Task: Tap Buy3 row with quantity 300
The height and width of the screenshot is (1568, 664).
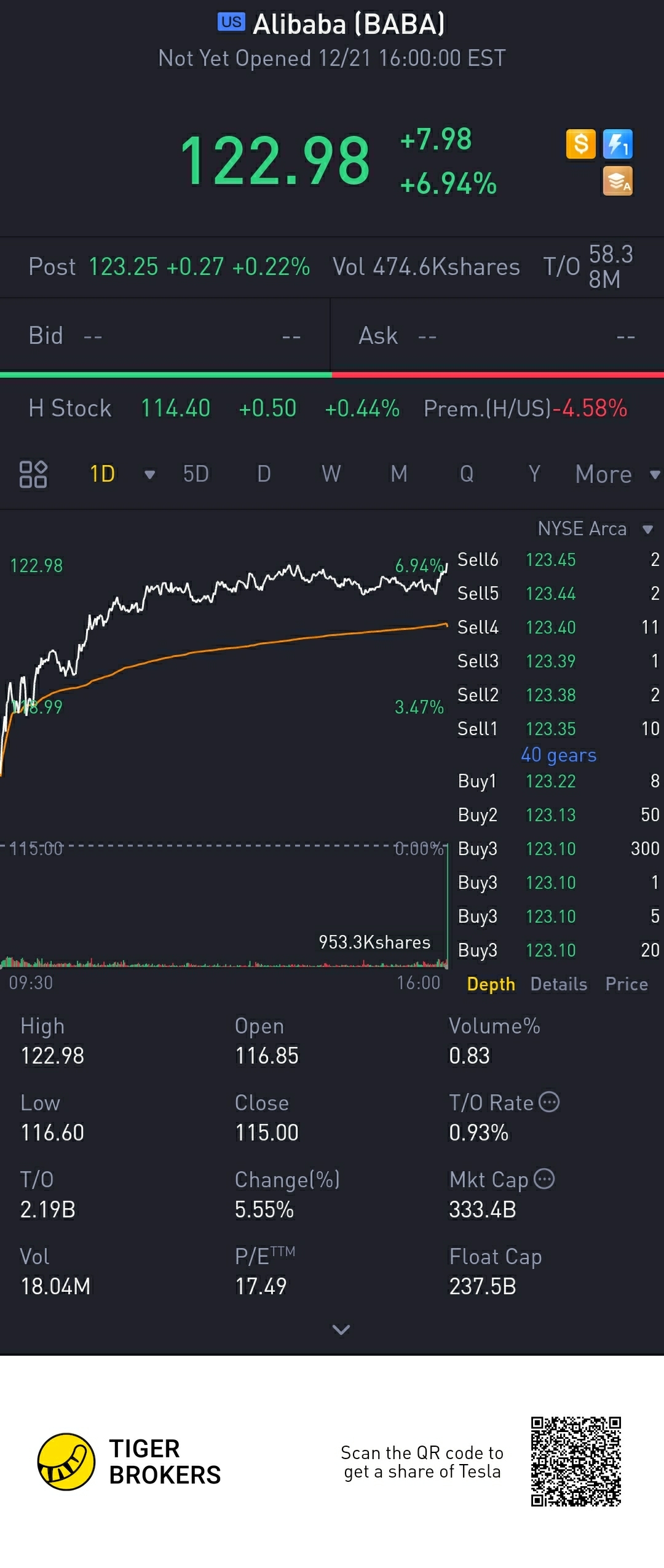Action: (558, 849)
